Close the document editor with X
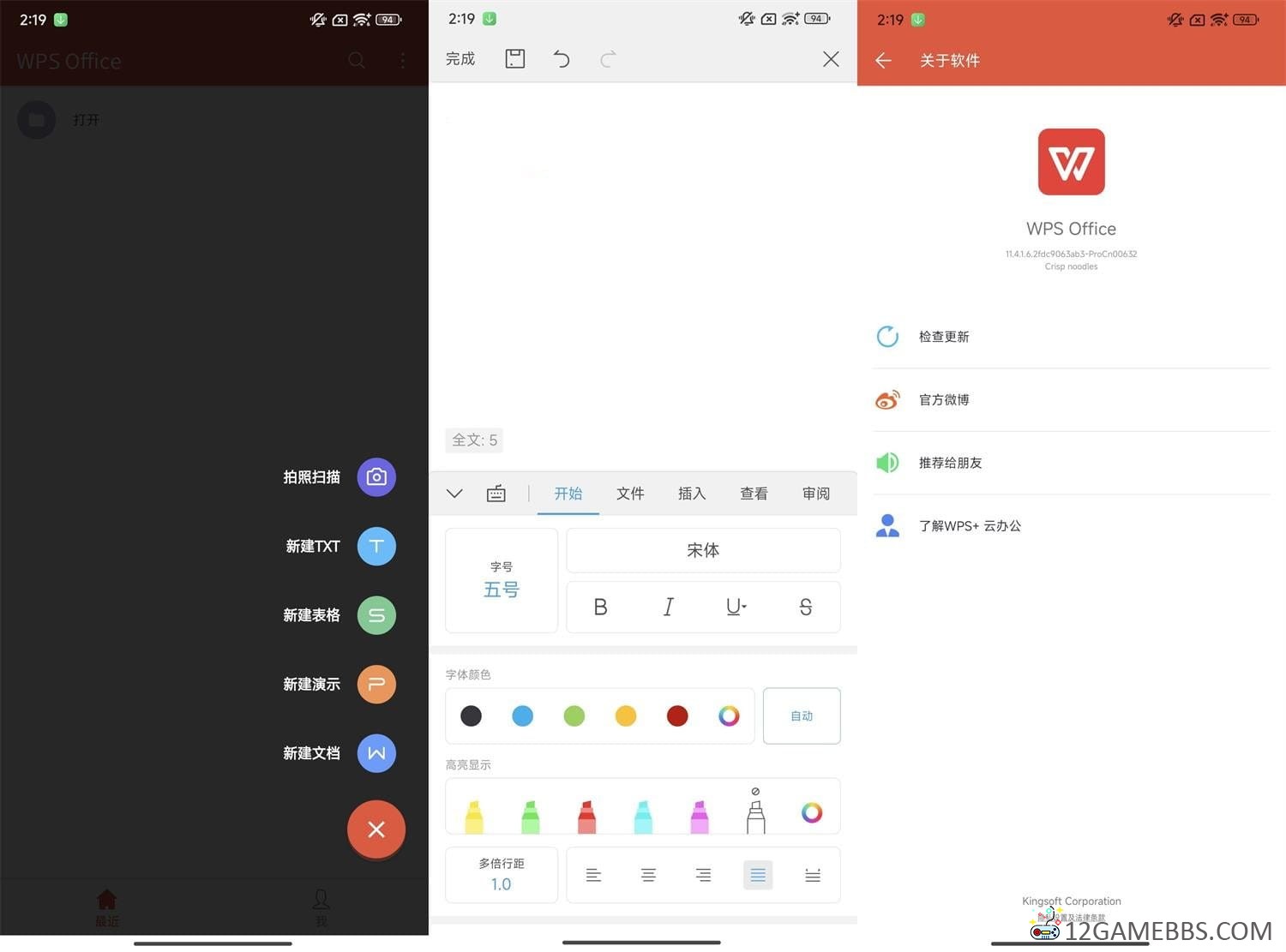The height and width of the screenshot is (952, 1286). 831,59
